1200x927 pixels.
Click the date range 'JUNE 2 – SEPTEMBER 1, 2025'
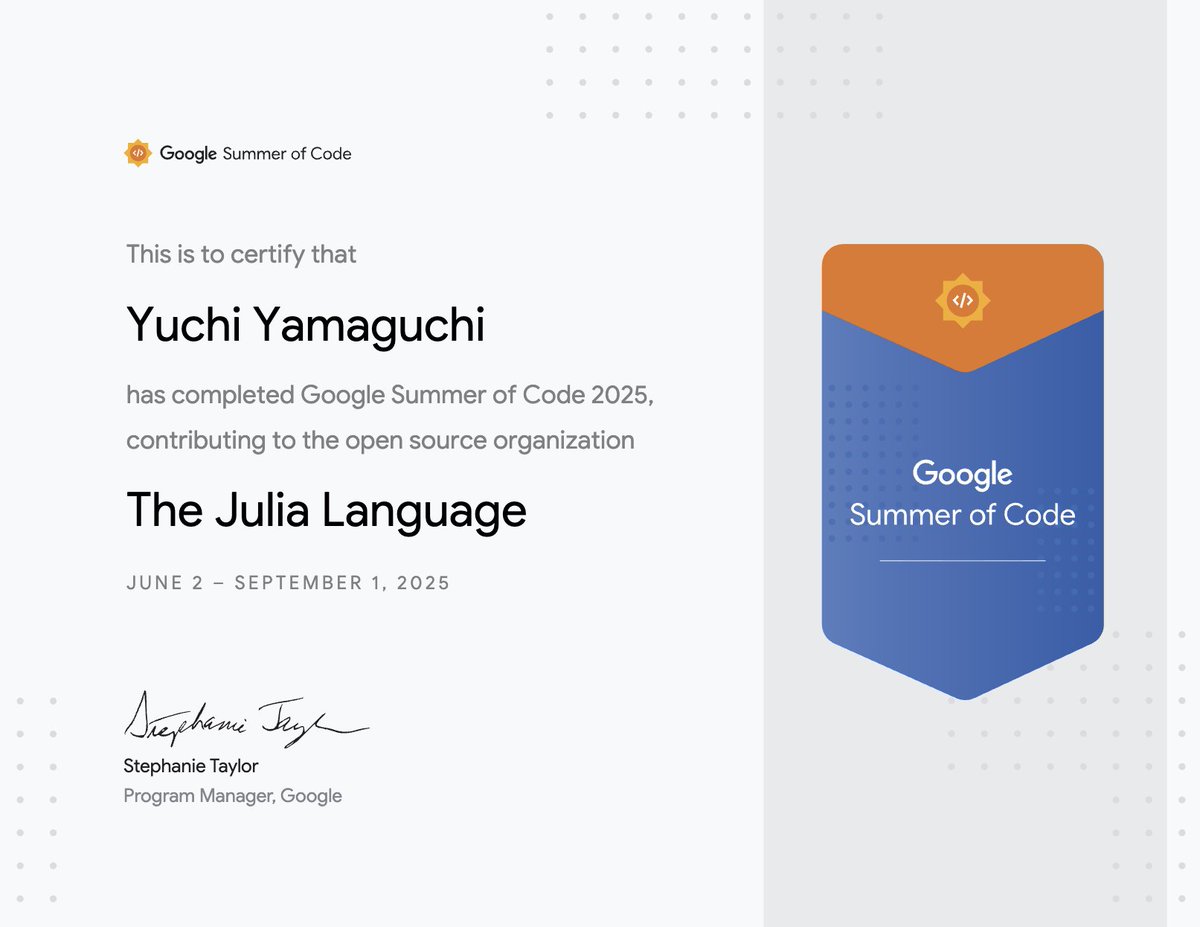pyautogui.click(x=288, y=583)
